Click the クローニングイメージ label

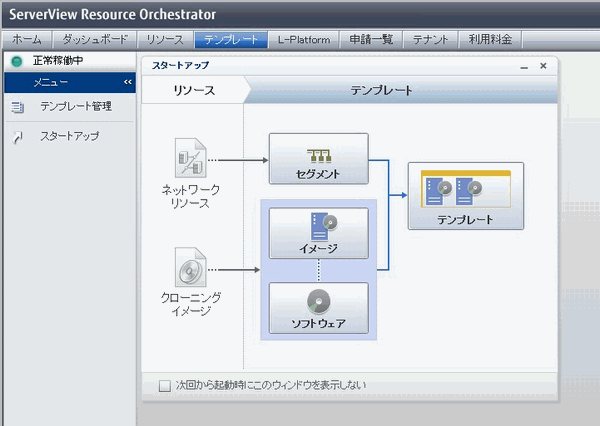[191, 304]
